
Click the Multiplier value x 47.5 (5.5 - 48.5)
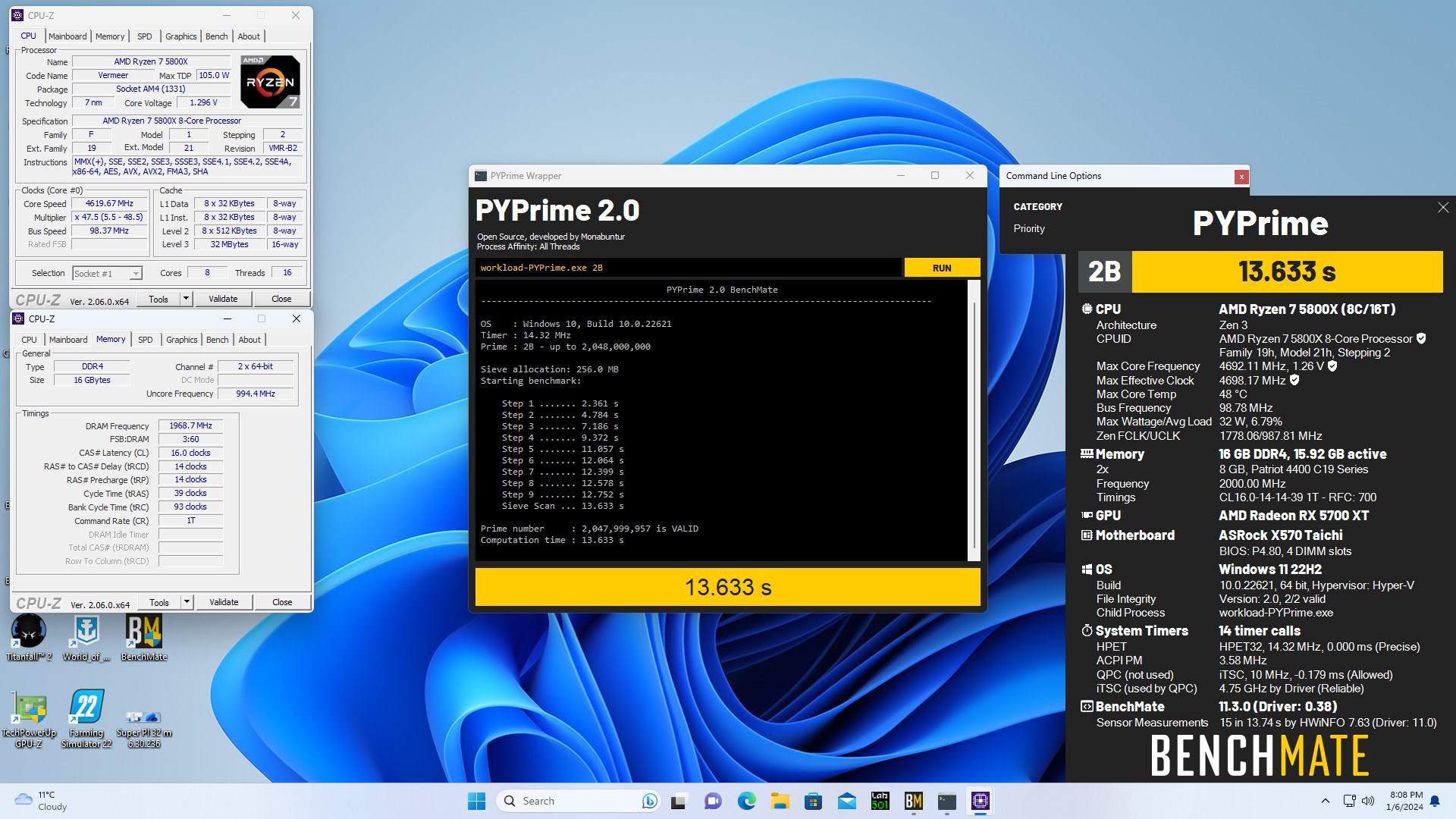tap(109, 217)
